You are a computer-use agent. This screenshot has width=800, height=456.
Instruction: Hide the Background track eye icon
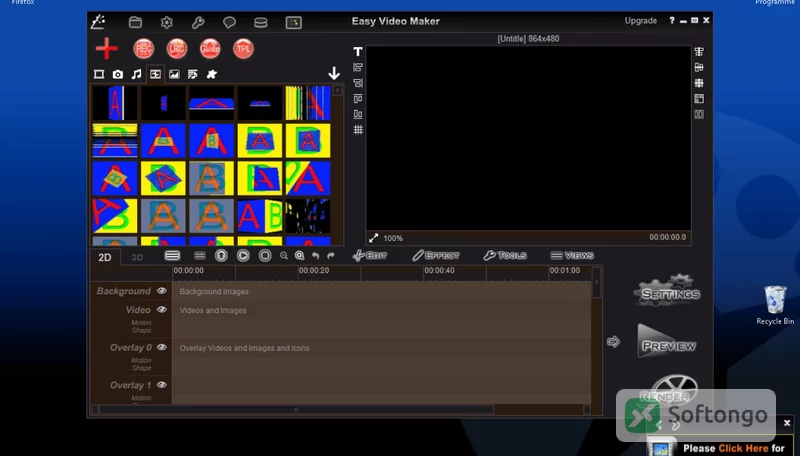pos(162,291)
